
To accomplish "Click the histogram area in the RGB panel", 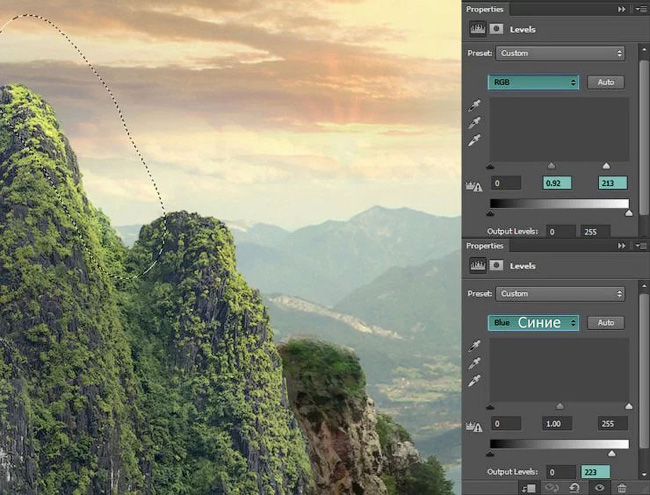I will [x=559, y=129].
